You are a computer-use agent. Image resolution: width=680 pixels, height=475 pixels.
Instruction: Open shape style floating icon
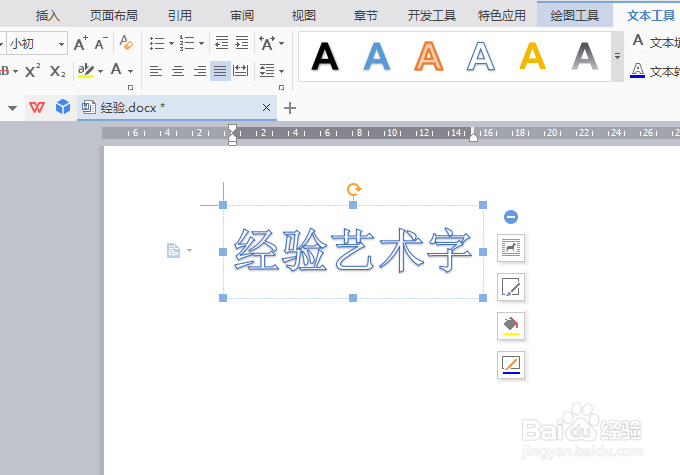[x=511, y=287]
